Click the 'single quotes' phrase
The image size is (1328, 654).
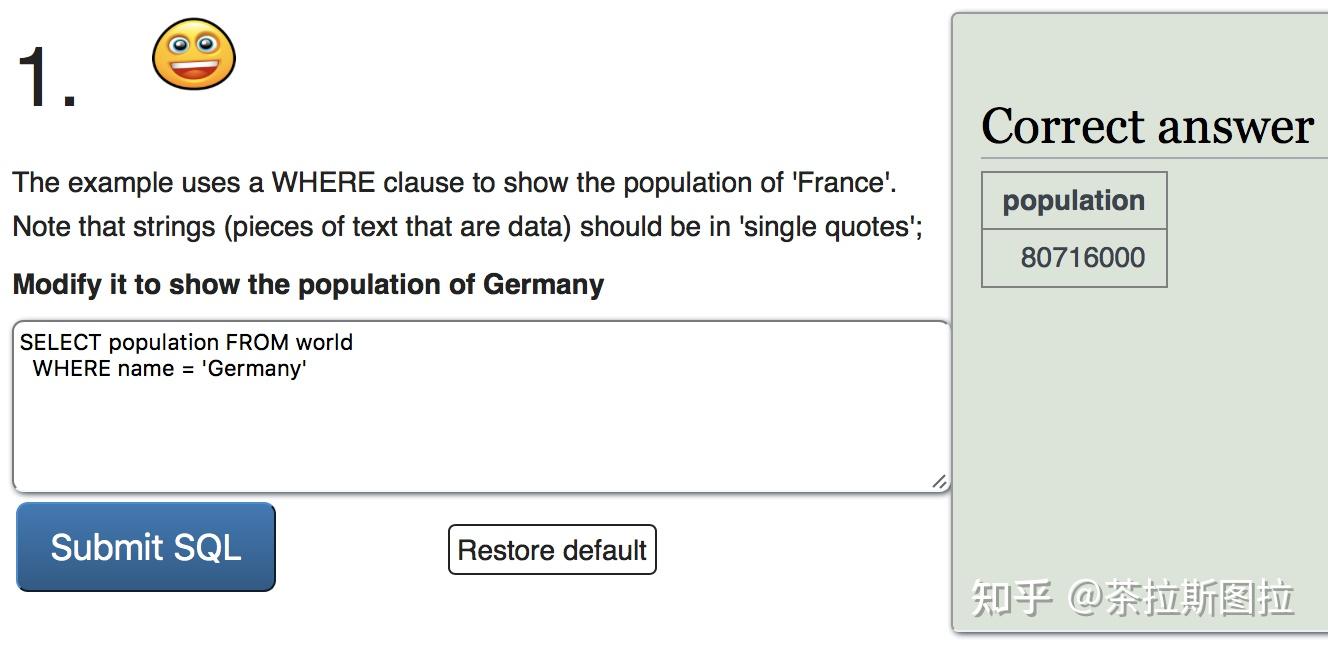tap(830, 227)
